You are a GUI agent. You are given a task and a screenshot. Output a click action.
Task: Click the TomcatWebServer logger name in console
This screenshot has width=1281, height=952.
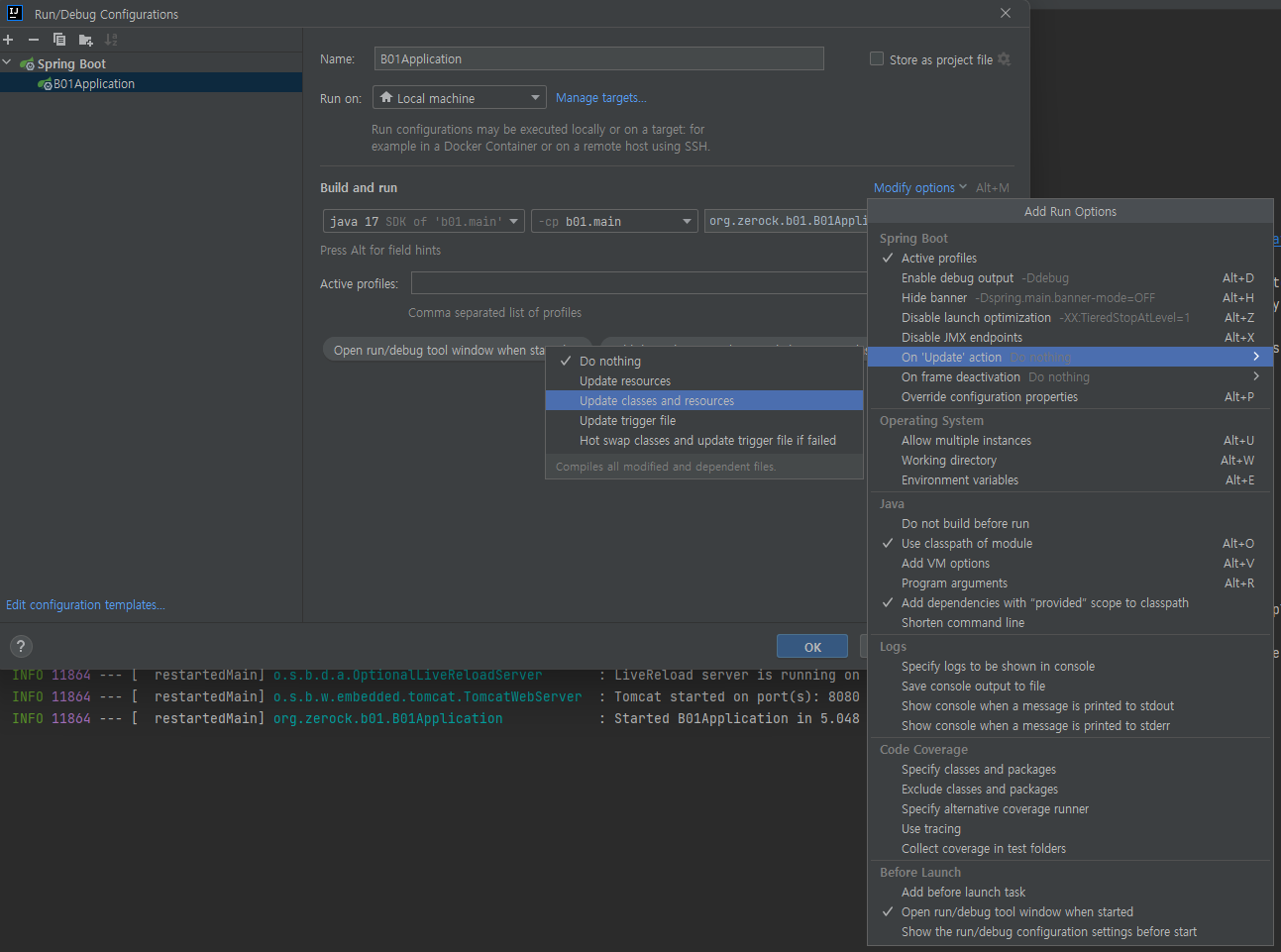click(x=428, y=697)
